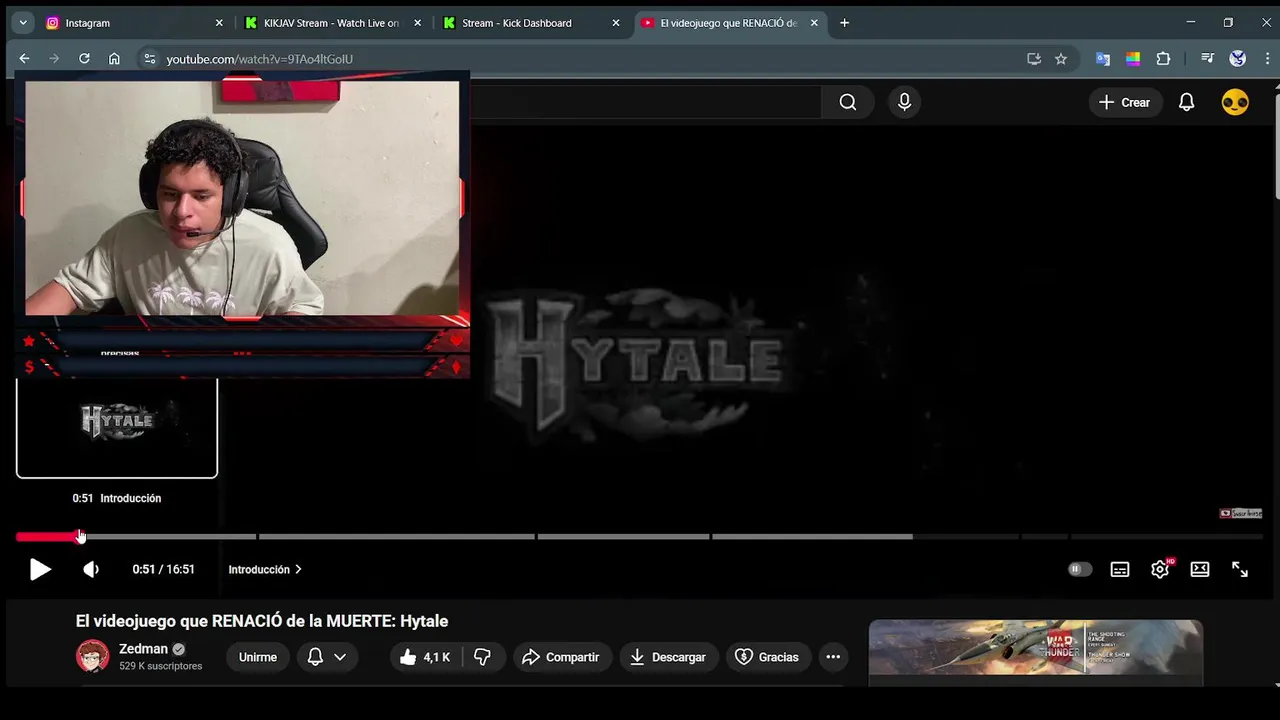Turn on subtitles with the captions icon
Viewport: 1280px width, 720px height.
[1120, 569]
